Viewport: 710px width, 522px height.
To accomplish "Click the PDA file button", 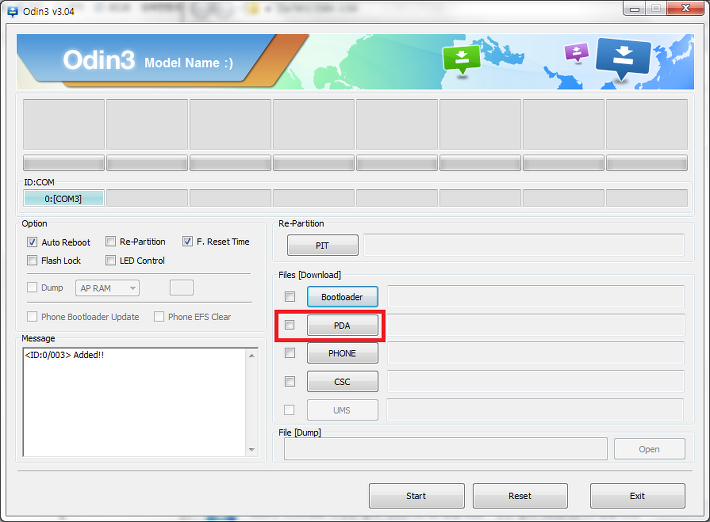I will (x=342, y=326).
